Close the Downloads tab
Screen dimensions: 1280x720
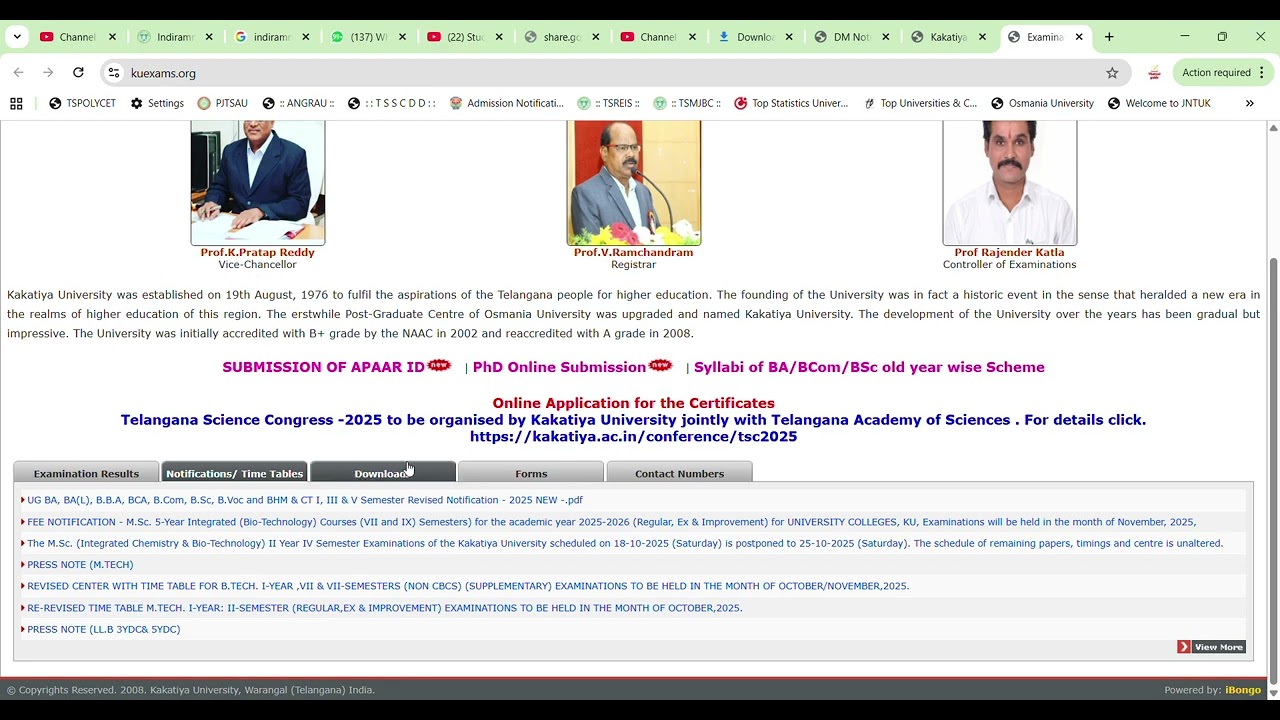pos(789,37)
